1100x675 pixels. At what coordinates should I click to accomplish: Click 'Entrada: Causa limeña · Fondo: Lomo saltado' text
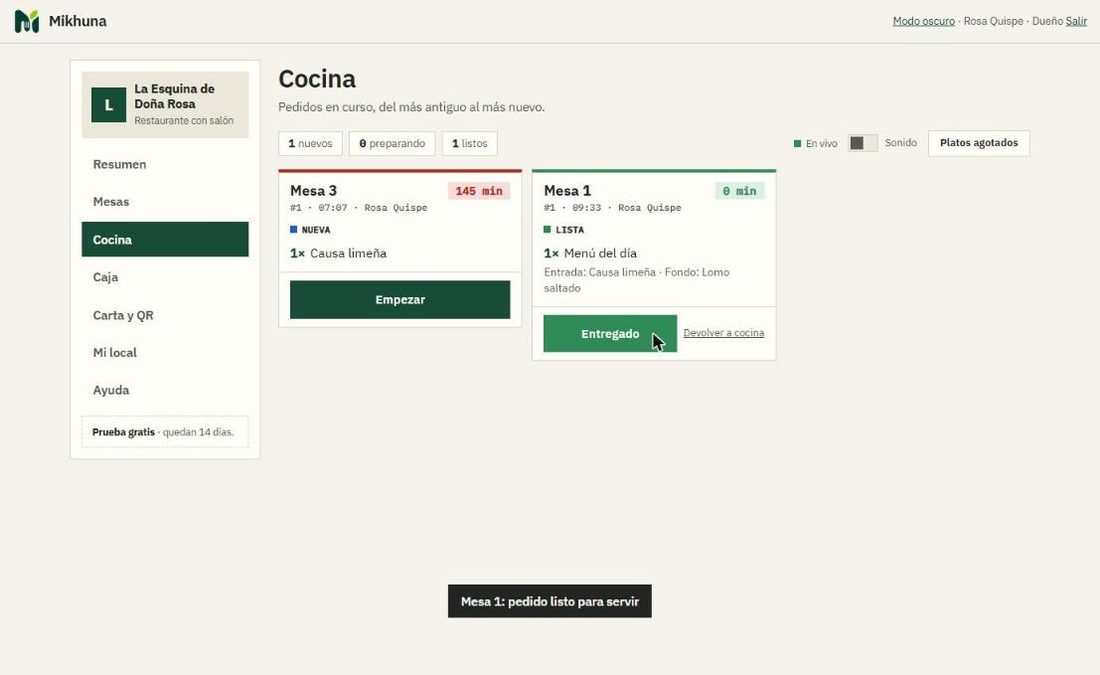(636, 280)
